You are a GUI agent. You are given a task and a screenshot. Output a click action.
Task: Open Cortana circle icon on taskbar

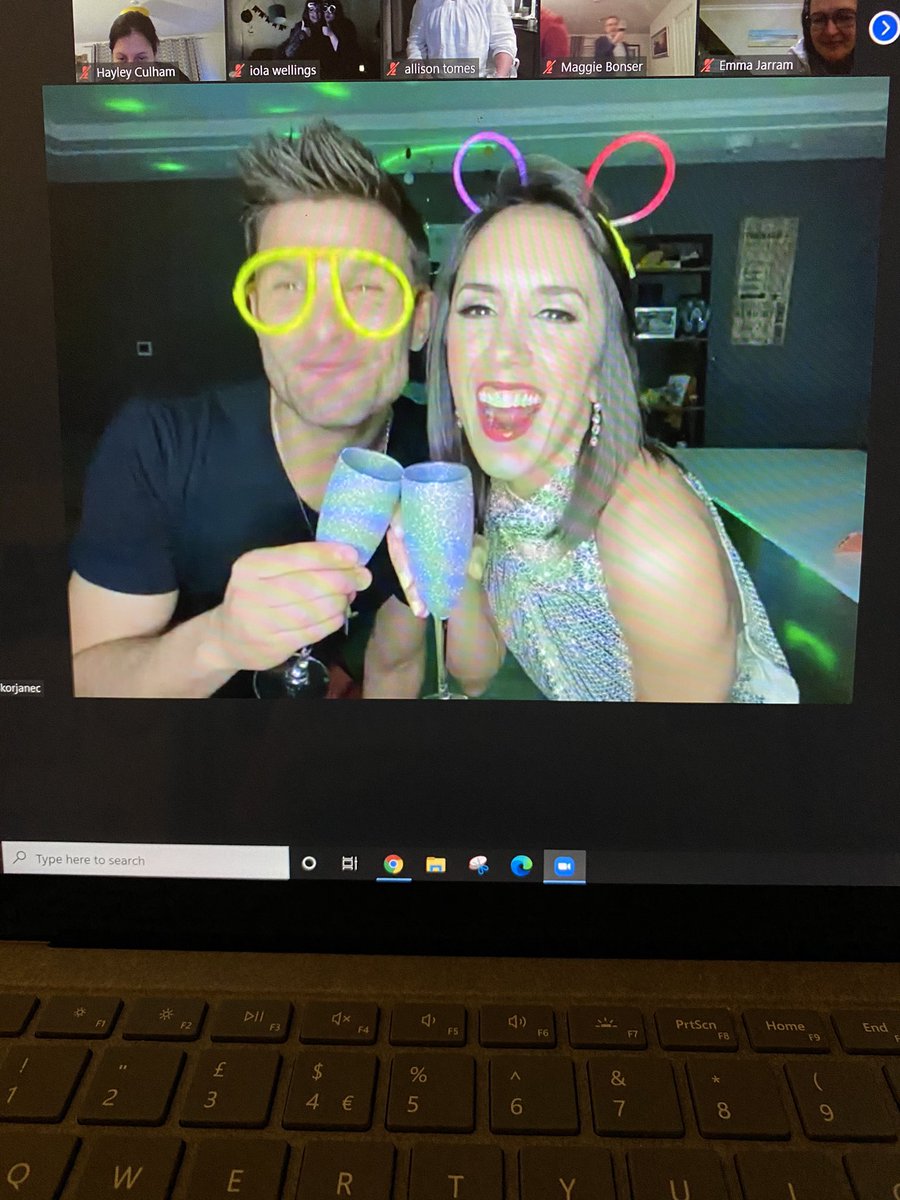tap(309, 862)
